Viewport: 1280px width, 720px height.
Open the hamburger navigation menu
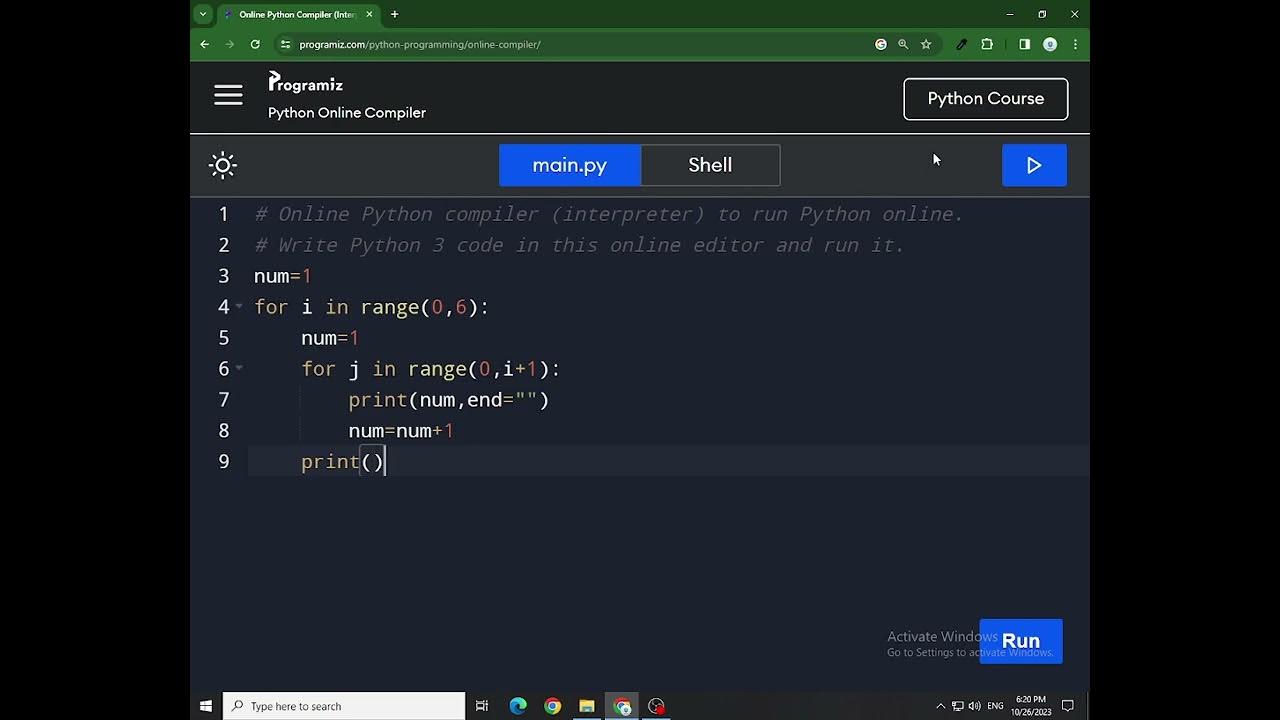228,95
